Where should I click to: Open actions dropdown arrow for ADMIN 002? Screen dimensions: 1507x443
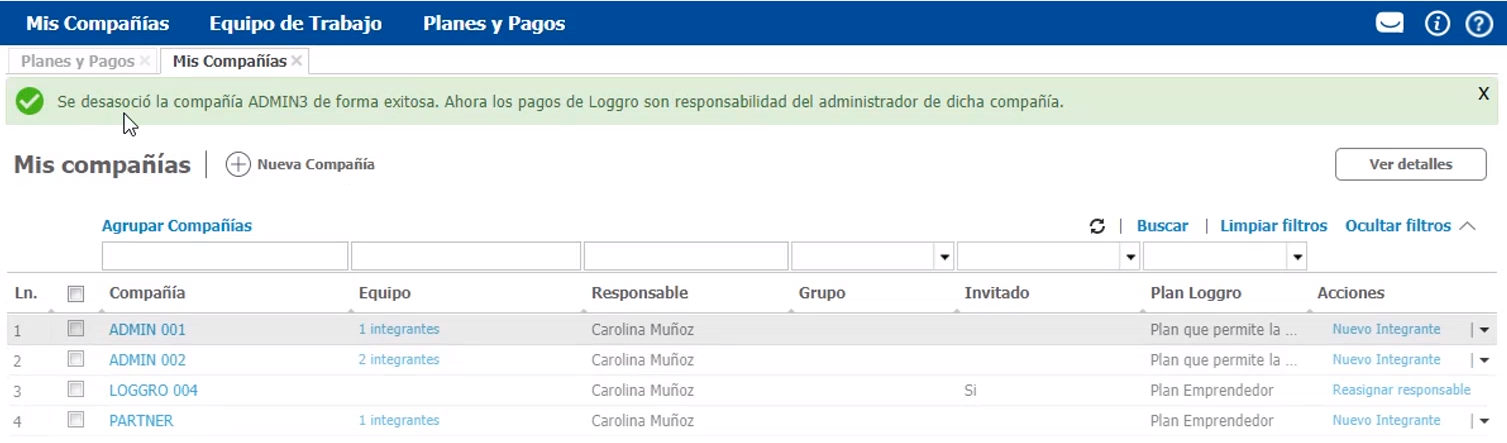pos(1484,360)
